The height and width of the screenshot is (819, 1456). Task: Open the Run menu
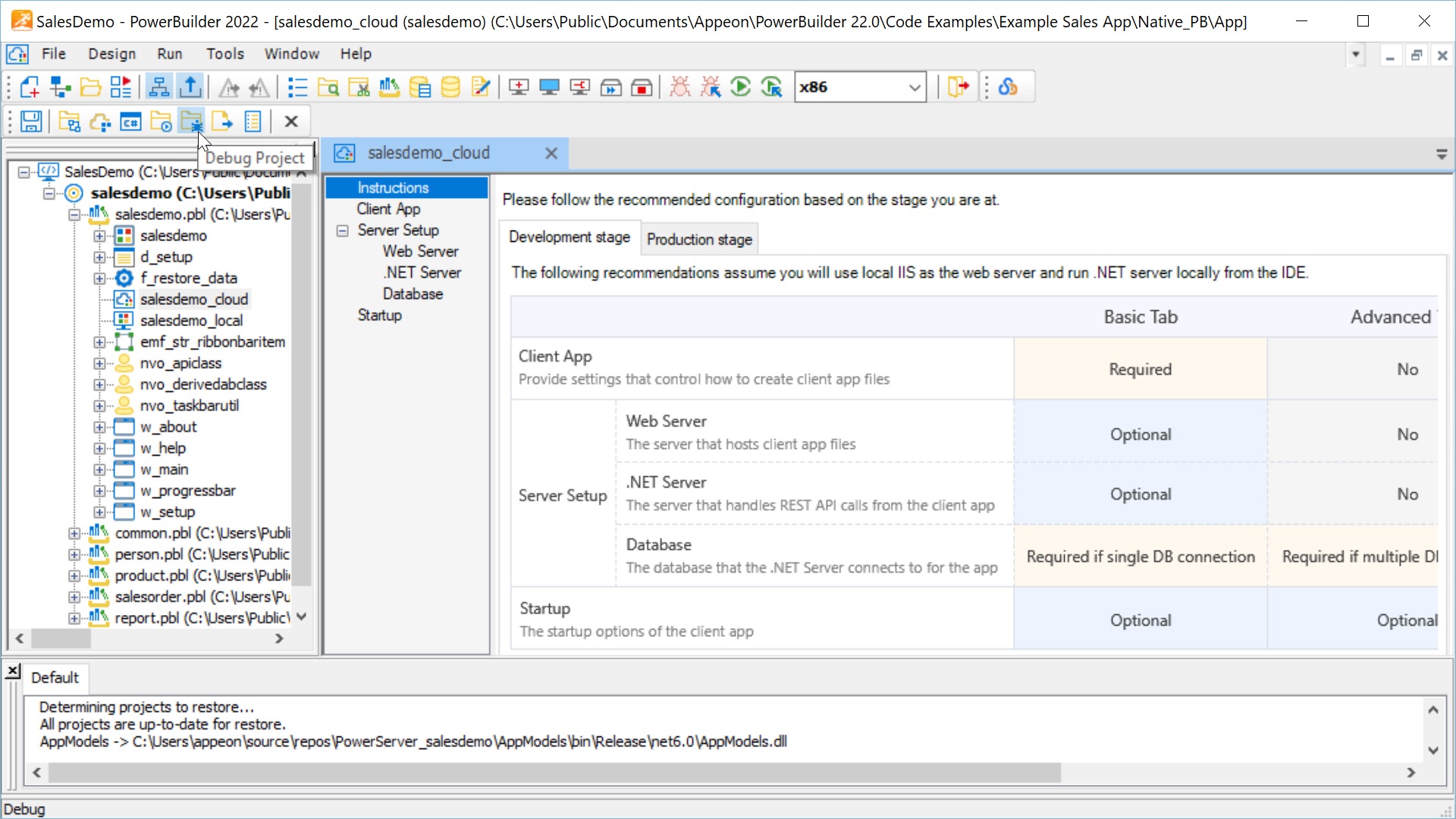(170, 54)
